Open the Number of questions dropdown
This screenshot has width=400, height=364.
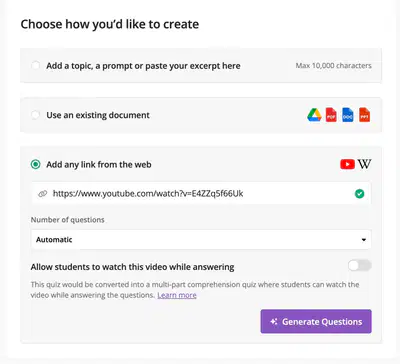(201, 239)
